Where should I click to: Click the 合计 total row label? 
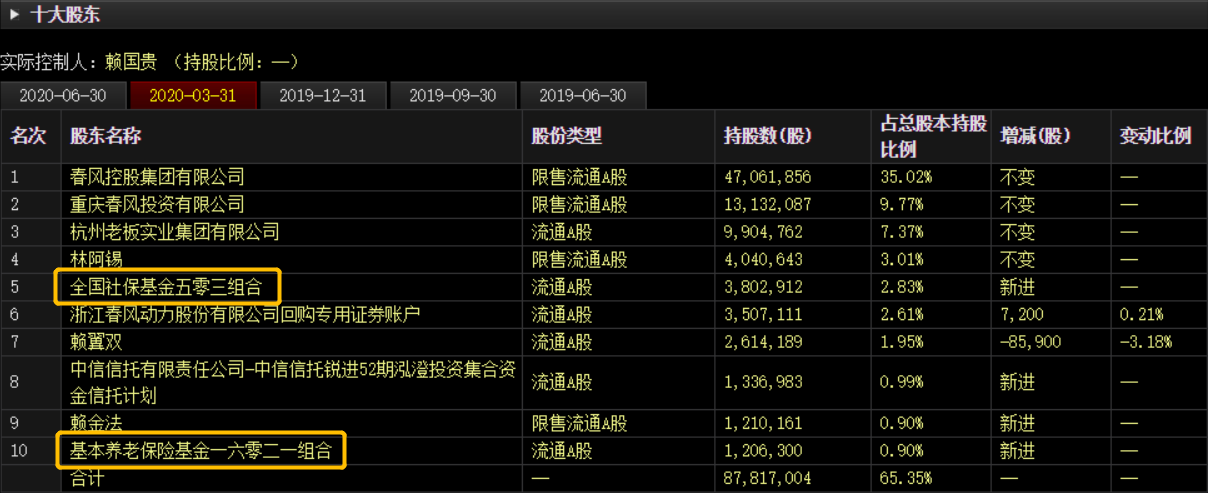click(87, 479)
